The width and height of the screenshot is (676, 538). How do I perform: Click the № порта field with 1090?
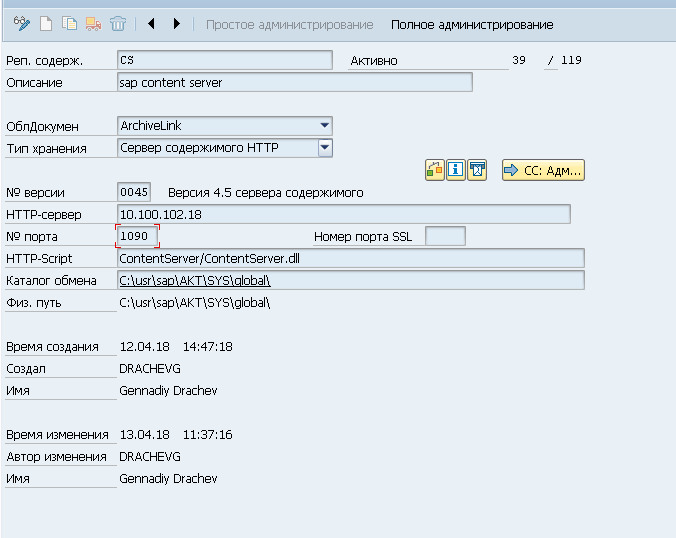point(137,237)
